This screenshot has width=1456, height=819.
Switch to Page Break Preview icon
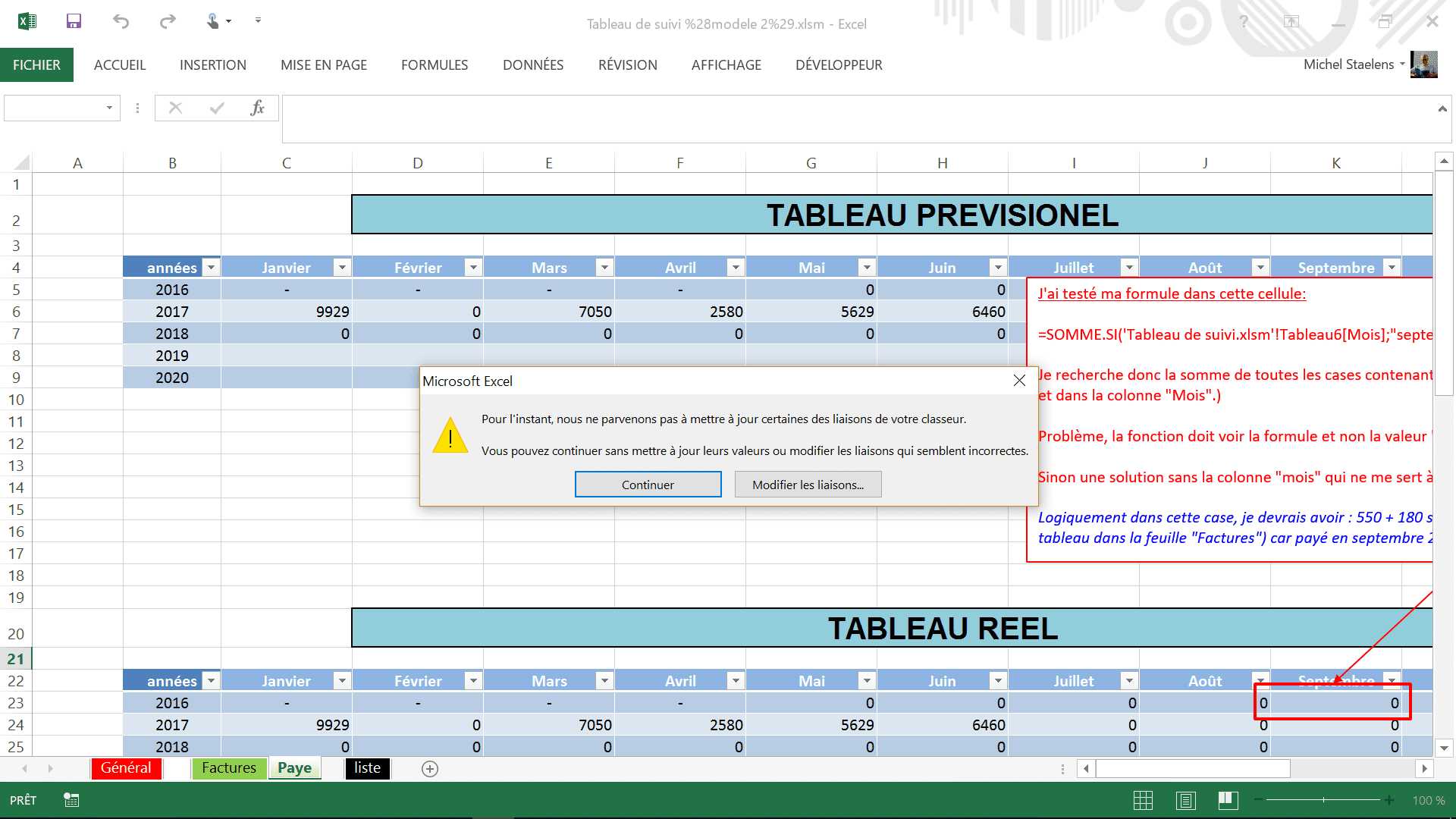[x=1228, y=800]
